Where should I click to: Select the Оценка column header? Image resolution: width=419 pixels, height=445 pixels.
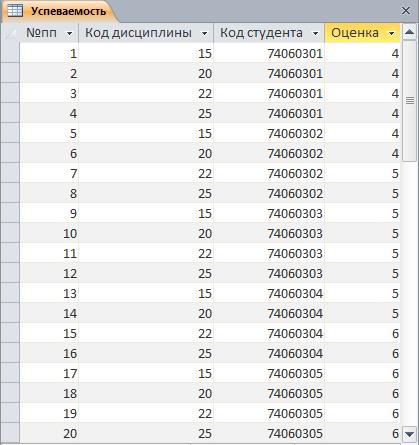click(362, 33)
